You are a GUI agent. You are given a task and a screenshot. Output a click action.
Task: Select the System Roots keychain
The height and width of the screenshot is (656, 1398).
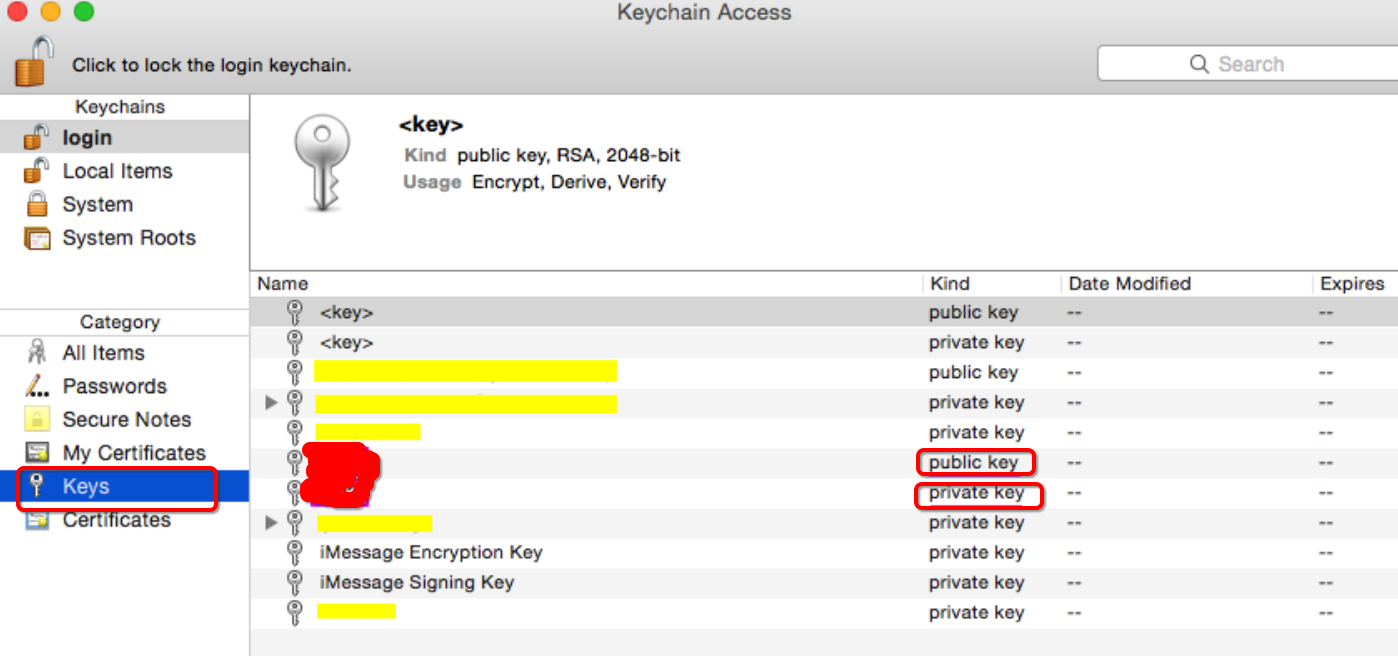[128, 238]
